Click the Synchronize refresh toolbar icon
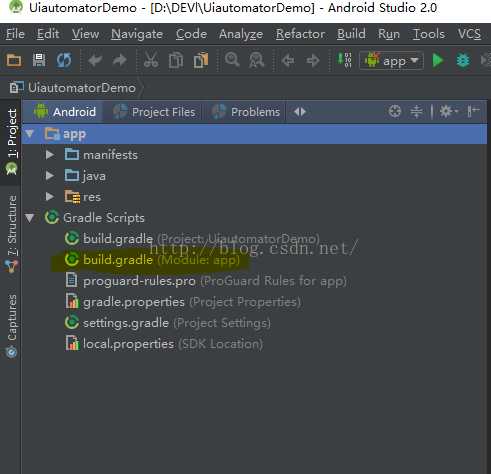Screen dimensions: 491x474 tap(64, 60)
